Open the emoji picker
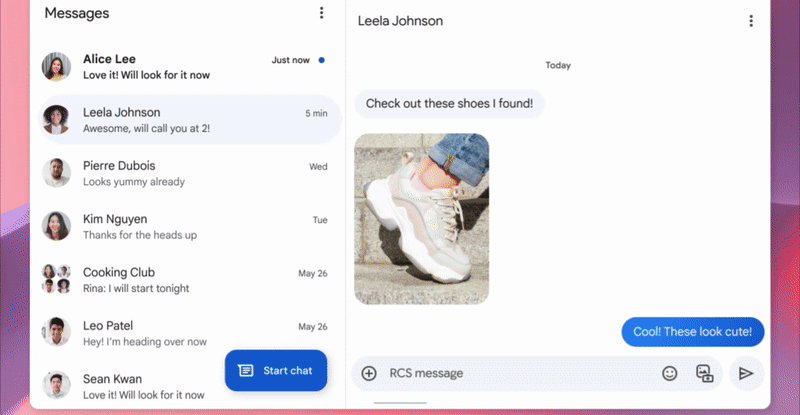This screenshot has height=415, width=800. tap(669, 373)
